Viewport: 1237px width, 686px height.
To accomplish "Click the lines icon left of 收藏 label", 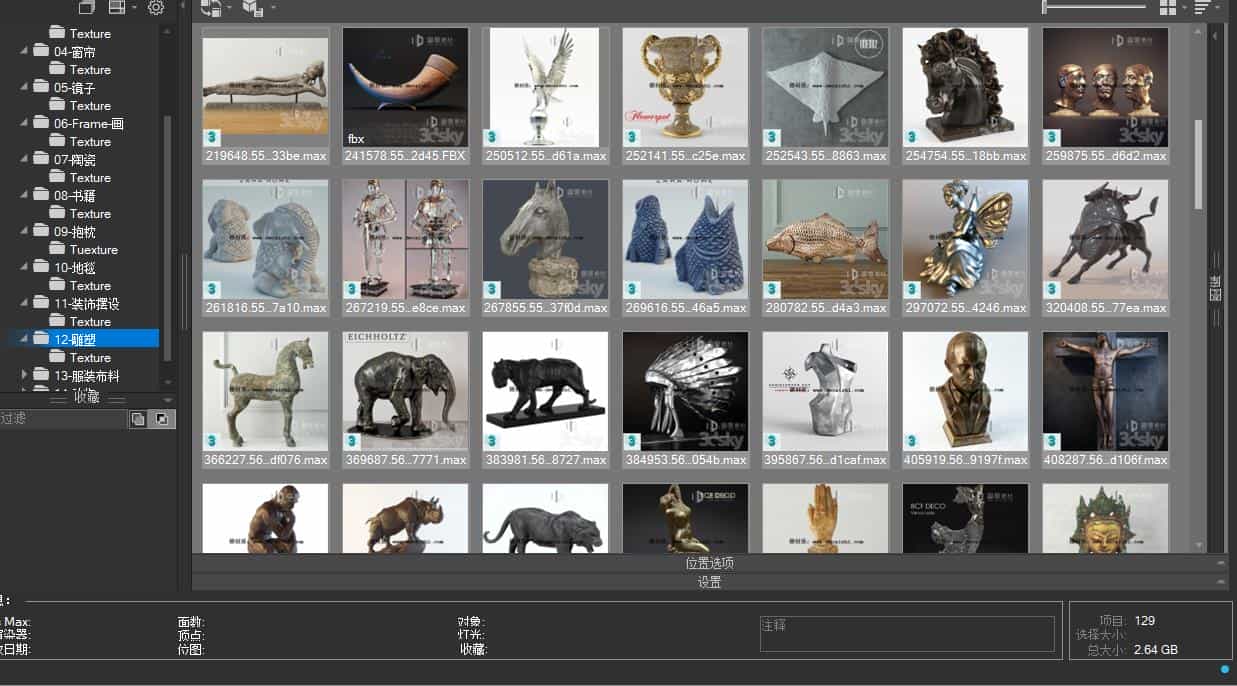I will click(x=60, y=398).
